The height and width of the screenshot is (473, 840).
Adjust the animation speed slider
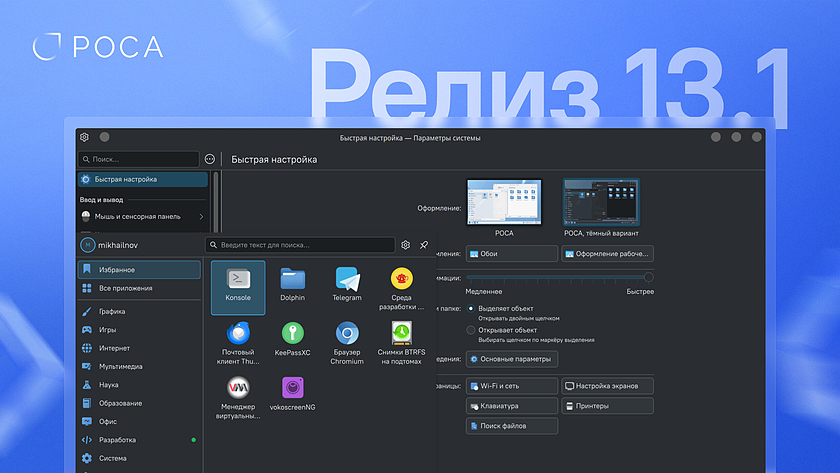point(648,277)
